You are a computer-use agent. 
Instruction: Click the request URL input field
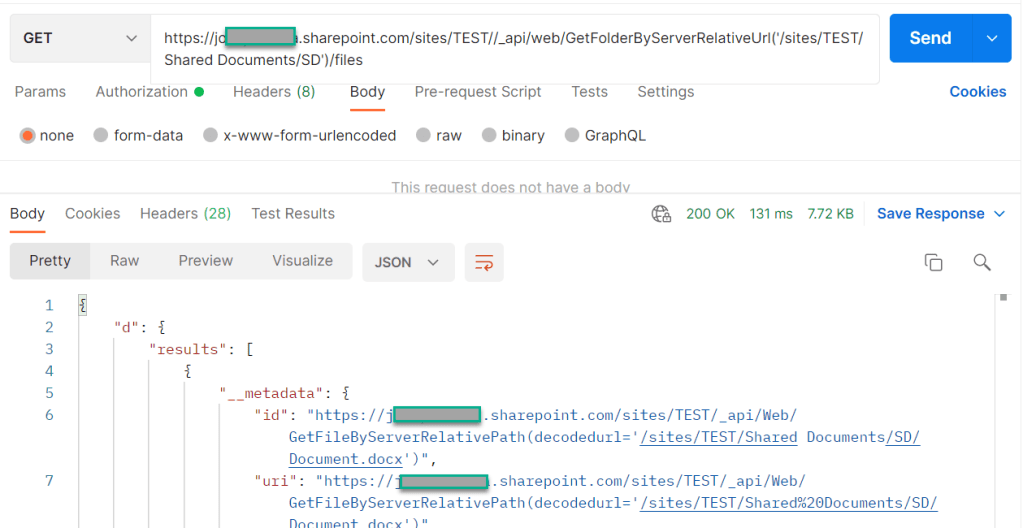point(514,49)
